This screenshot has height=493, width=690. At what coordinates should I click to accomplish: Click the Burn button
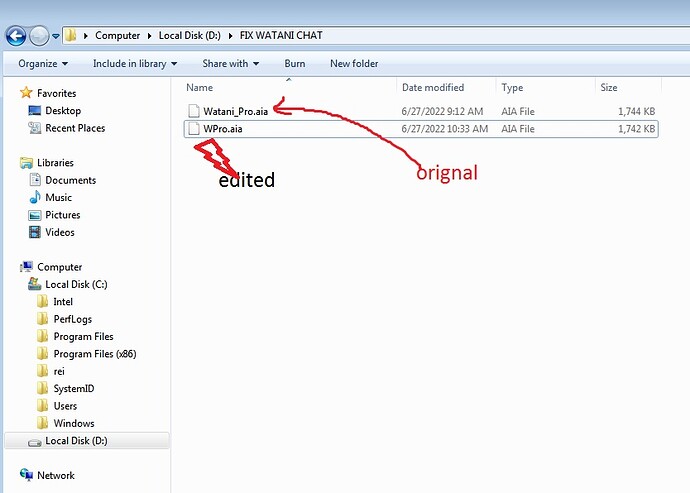click(294, 64)
